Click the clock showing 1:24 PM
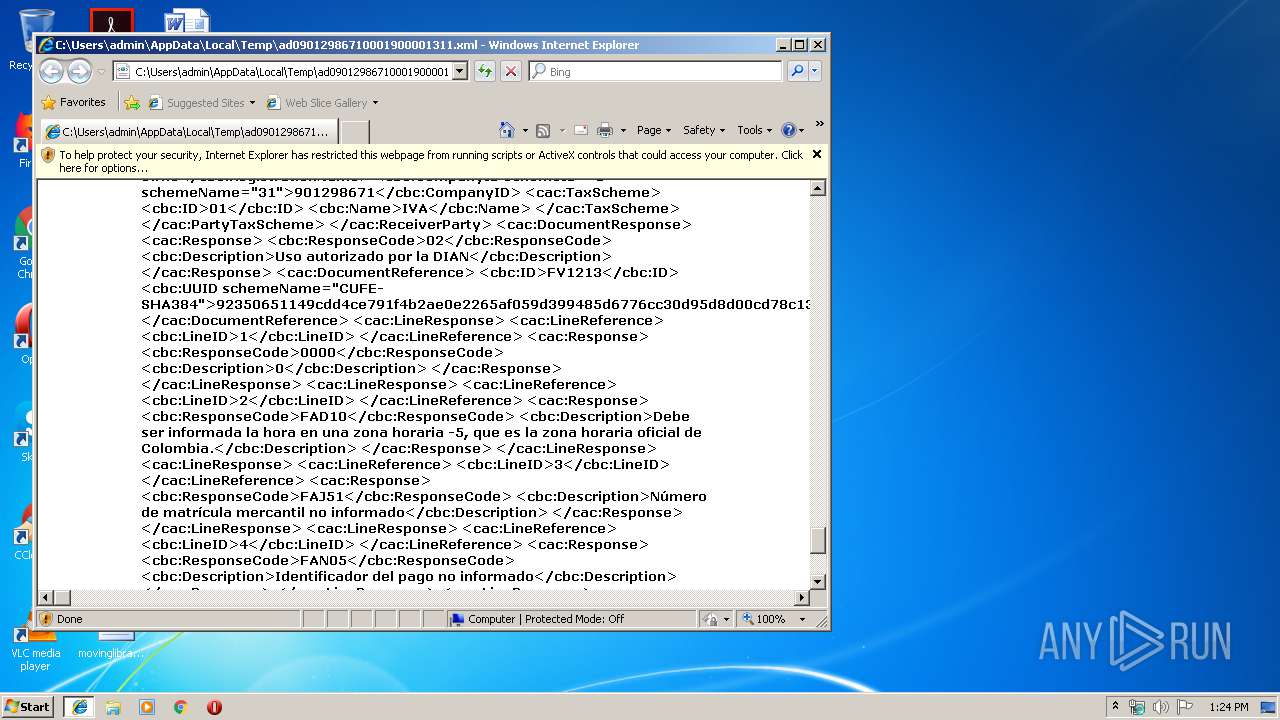1280x720 pixels. [1228, 707]
